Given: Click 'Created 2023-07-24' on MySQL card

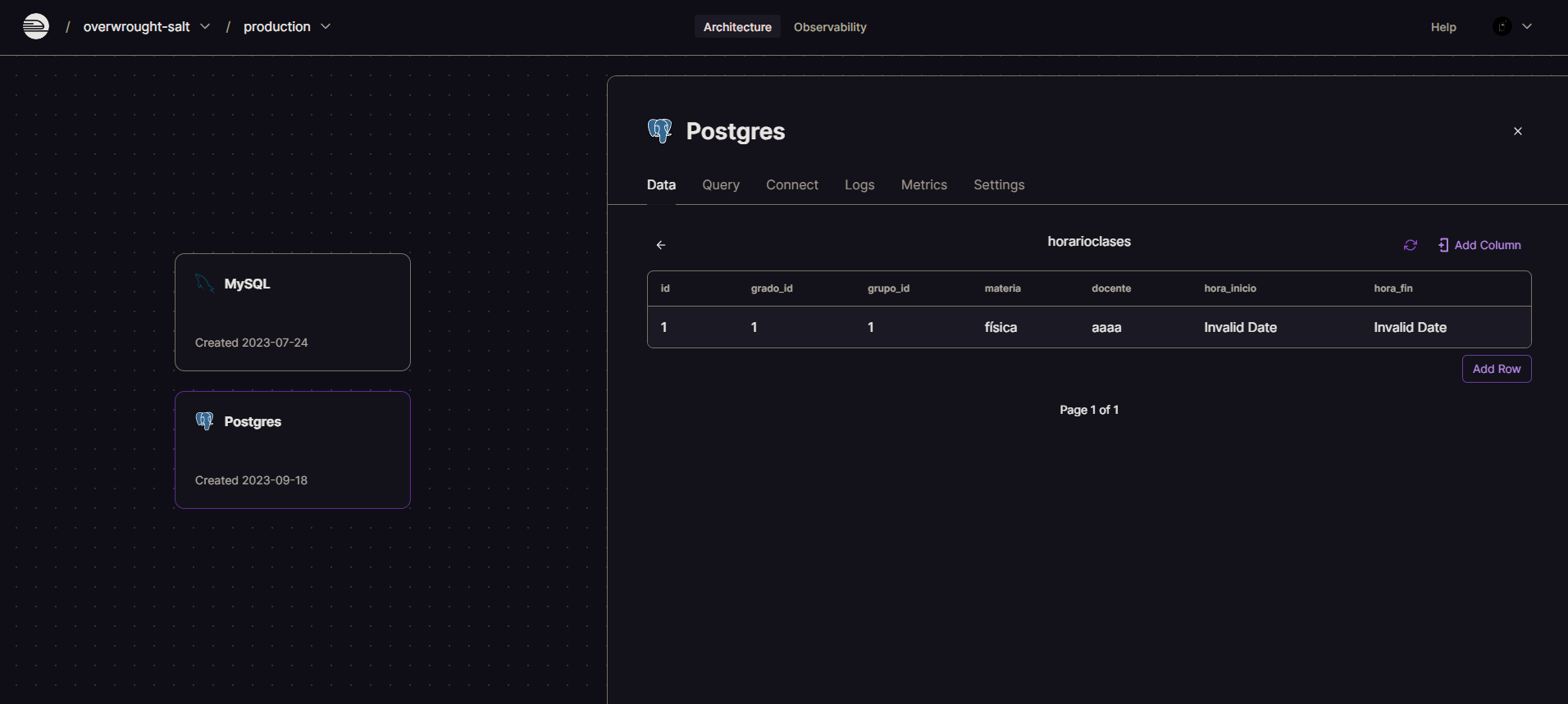Looking at the screenshot, I should coord(252,343).
